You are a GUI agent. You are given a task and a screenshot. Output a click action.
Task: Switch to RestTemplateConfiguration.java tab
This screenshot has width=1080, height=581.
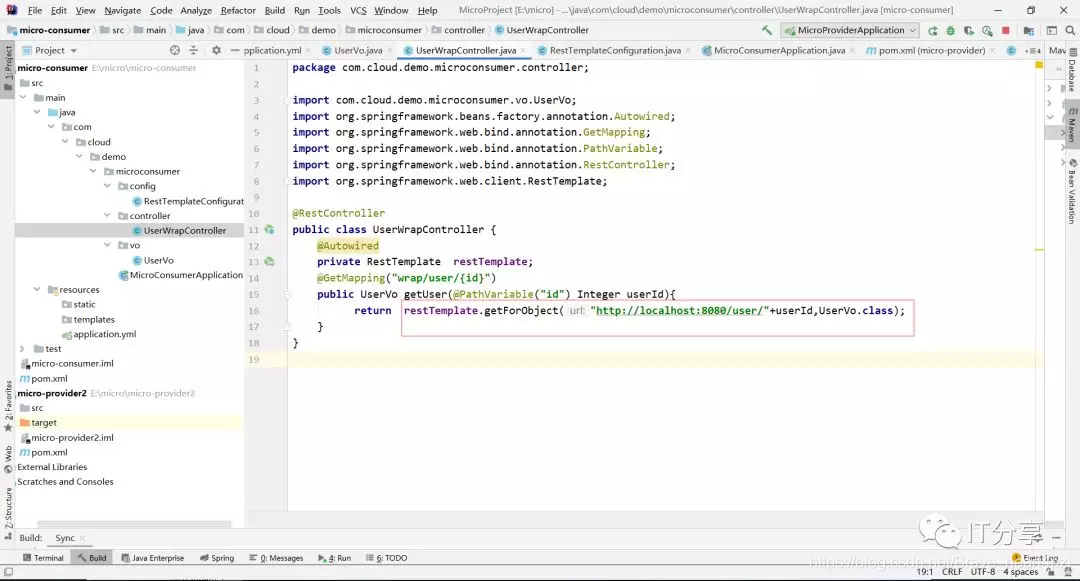(614, 50)
